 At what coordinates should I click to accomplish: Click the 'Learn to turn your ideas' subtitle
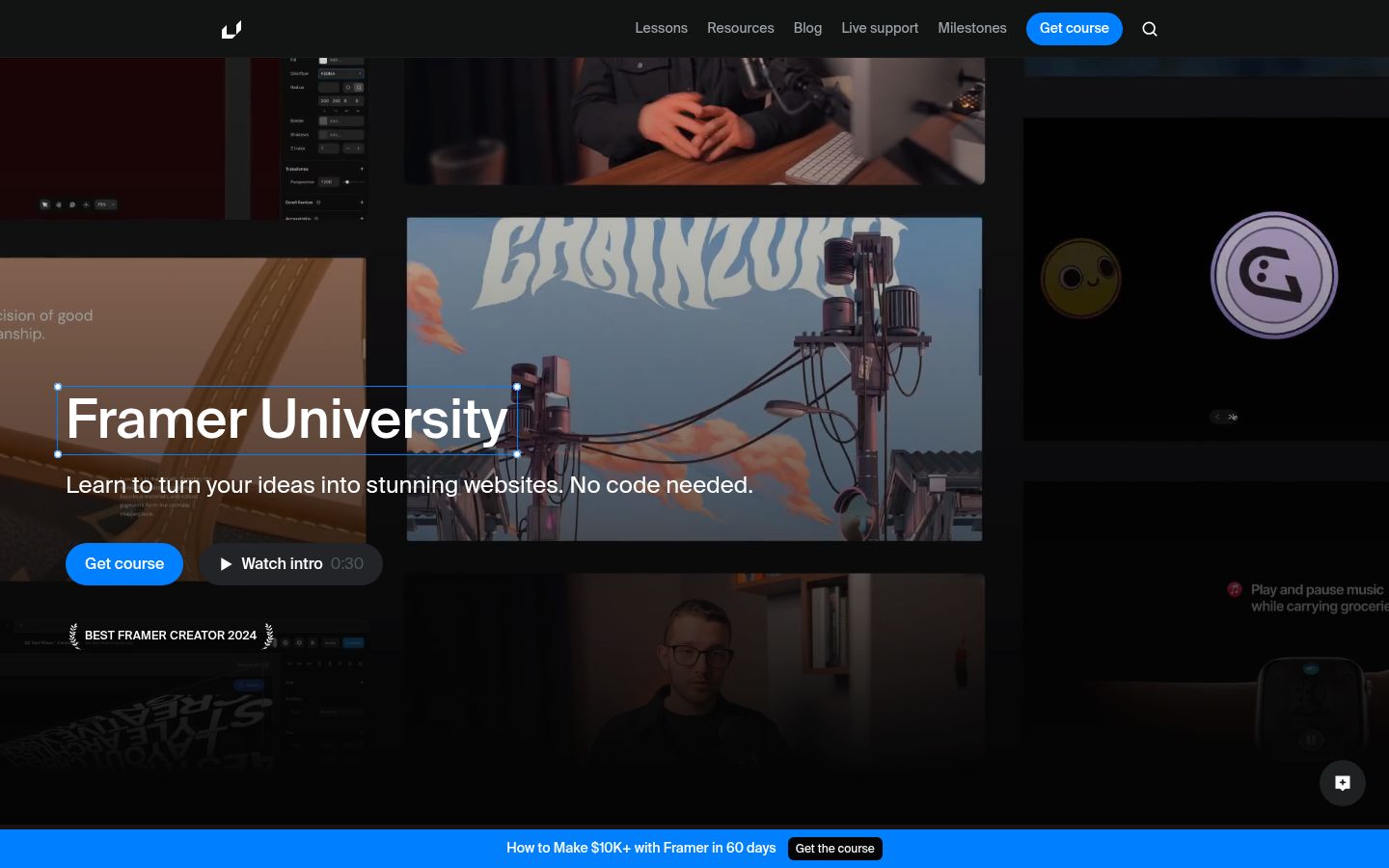click(x=409, y=485)
